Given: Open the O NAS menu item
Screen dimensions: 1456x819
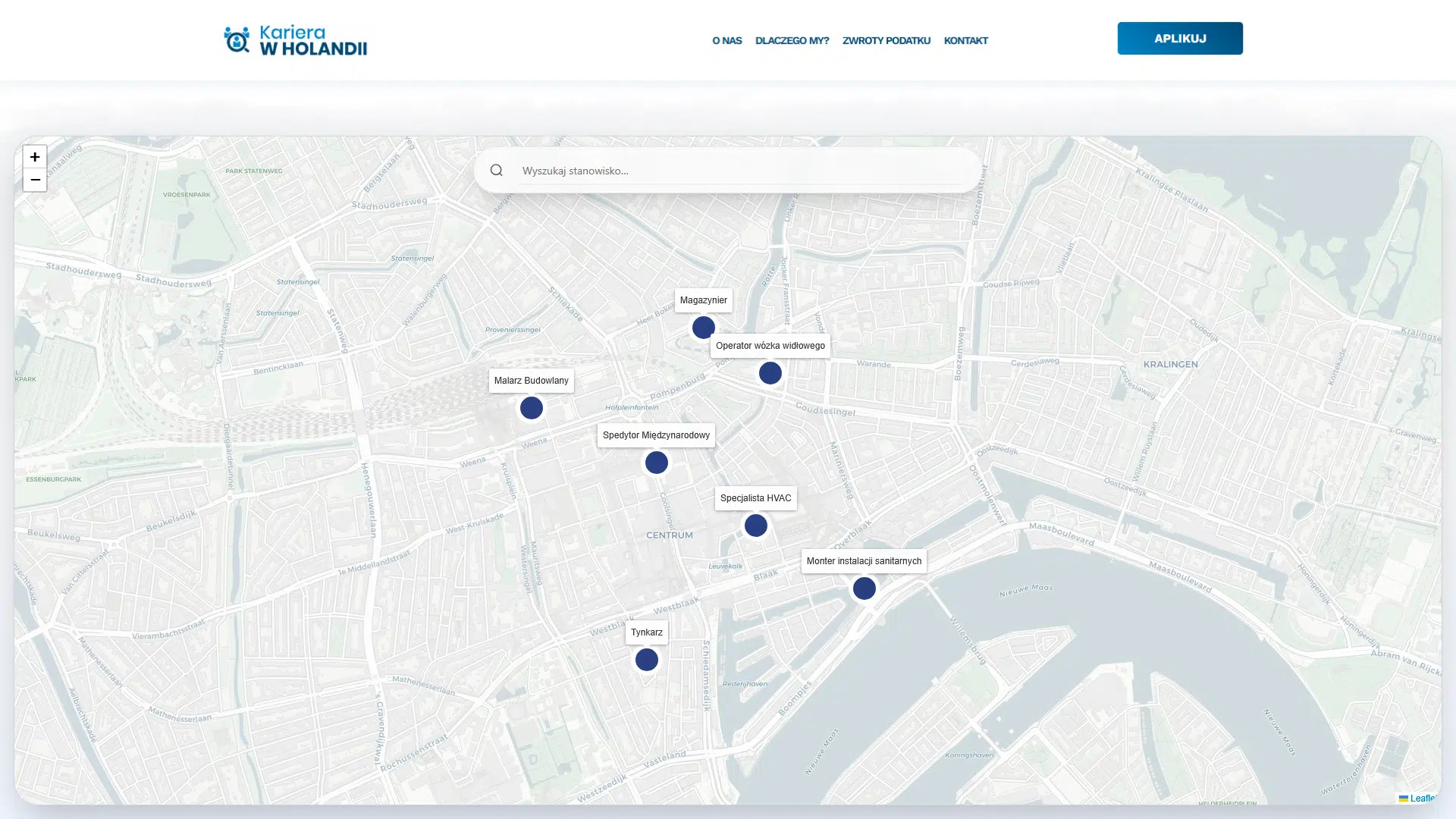Looking at the screenshot, I should [x=727, y=41].
